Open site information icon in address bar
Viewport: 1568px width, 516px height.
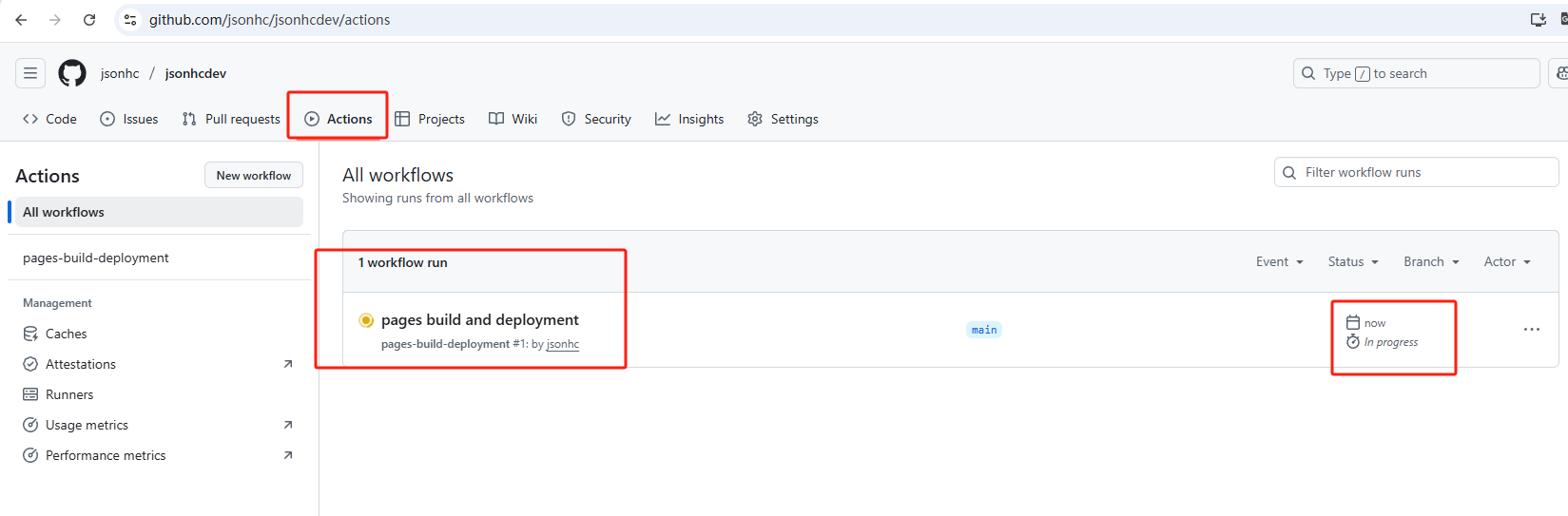coord(130,20)
